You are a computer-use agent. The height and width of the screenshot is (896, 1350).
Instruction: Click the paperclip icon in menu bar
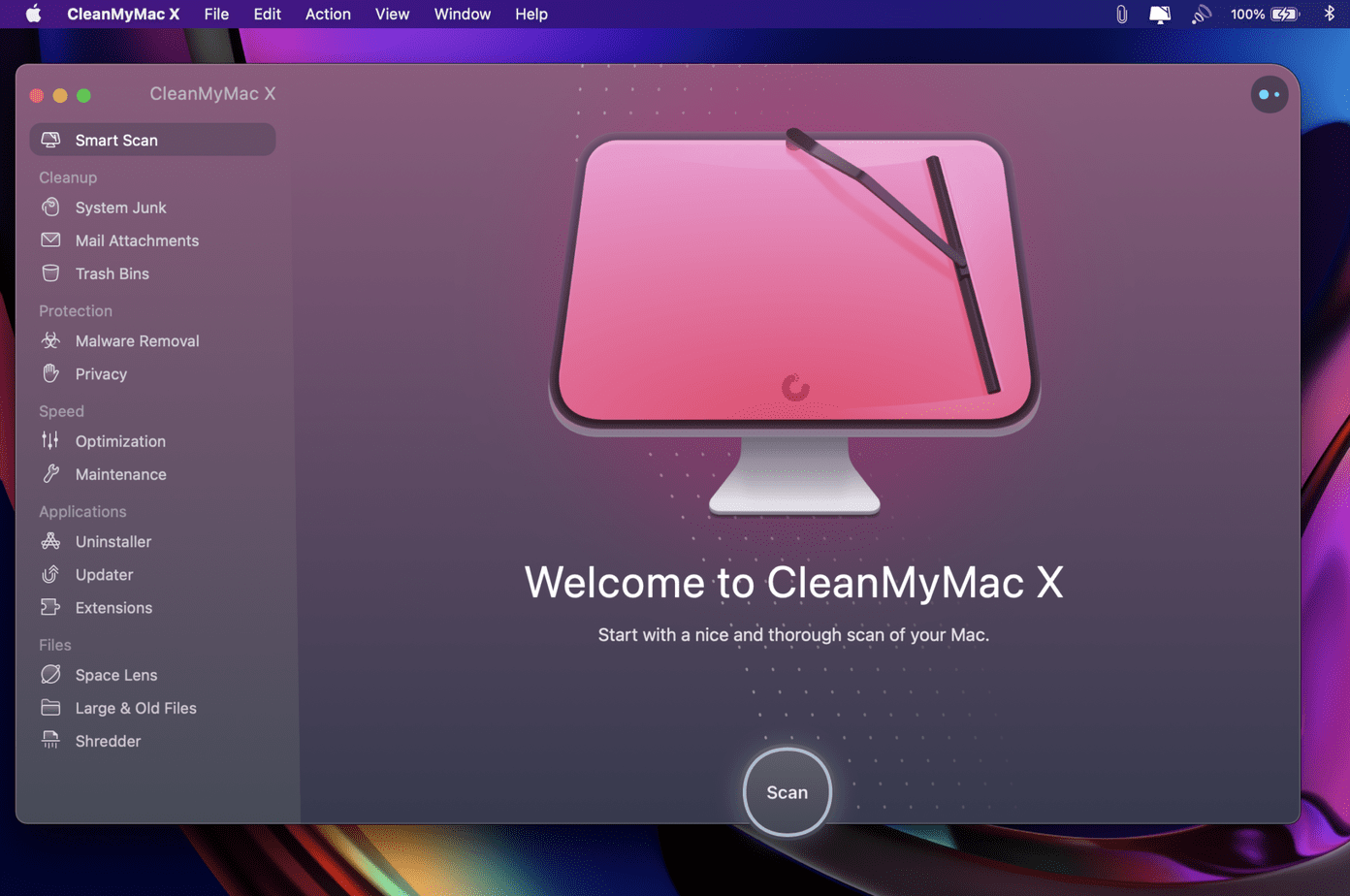(1121, 14)
